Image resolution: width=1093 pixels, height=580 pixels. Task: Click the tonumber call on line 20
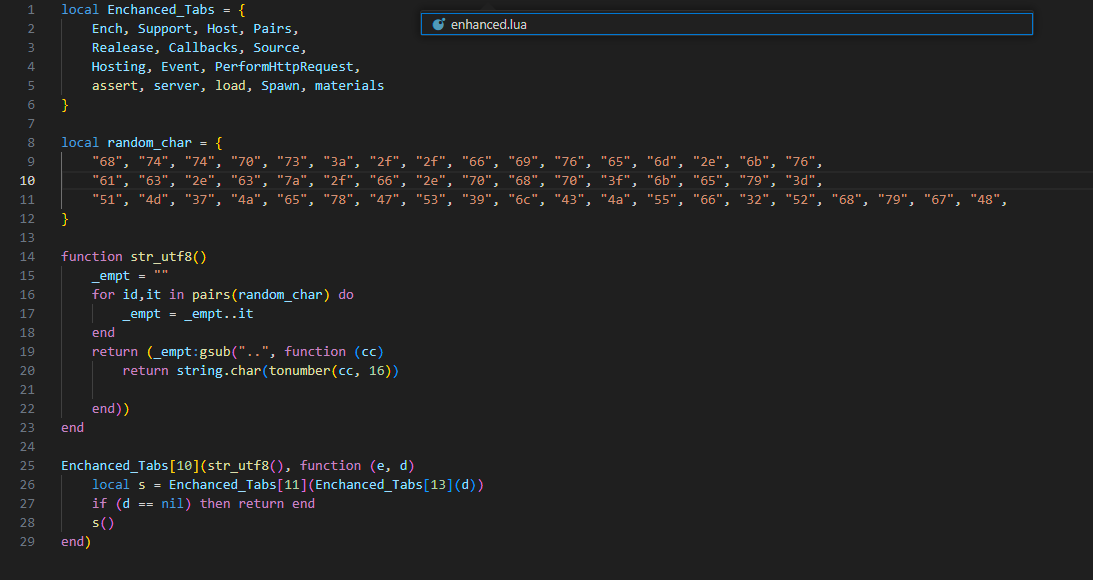tap(299, 371)
